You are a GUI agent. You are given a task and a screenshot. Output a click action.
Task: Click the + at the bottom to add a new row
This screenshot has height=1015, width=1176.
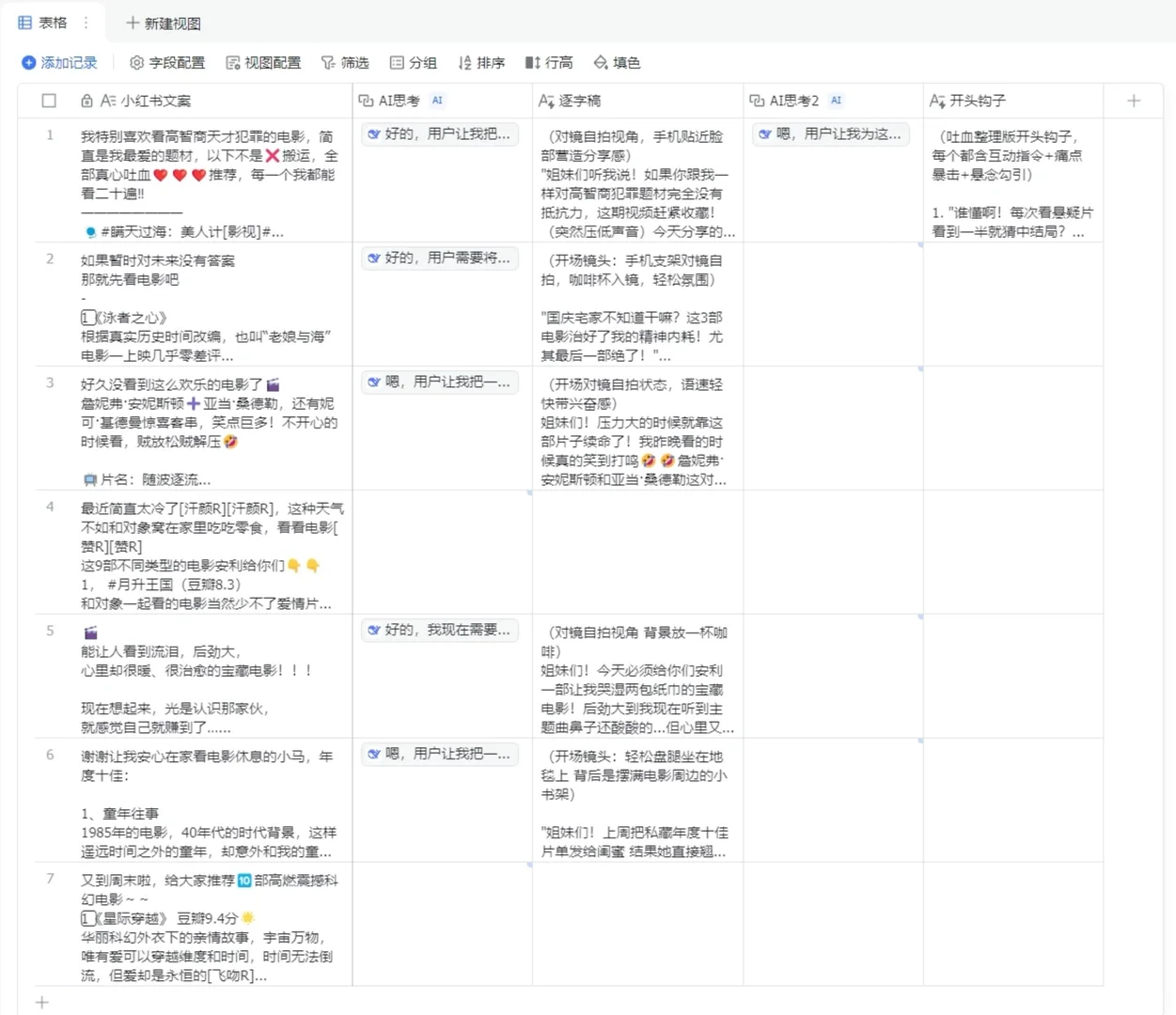point(41,1002)
